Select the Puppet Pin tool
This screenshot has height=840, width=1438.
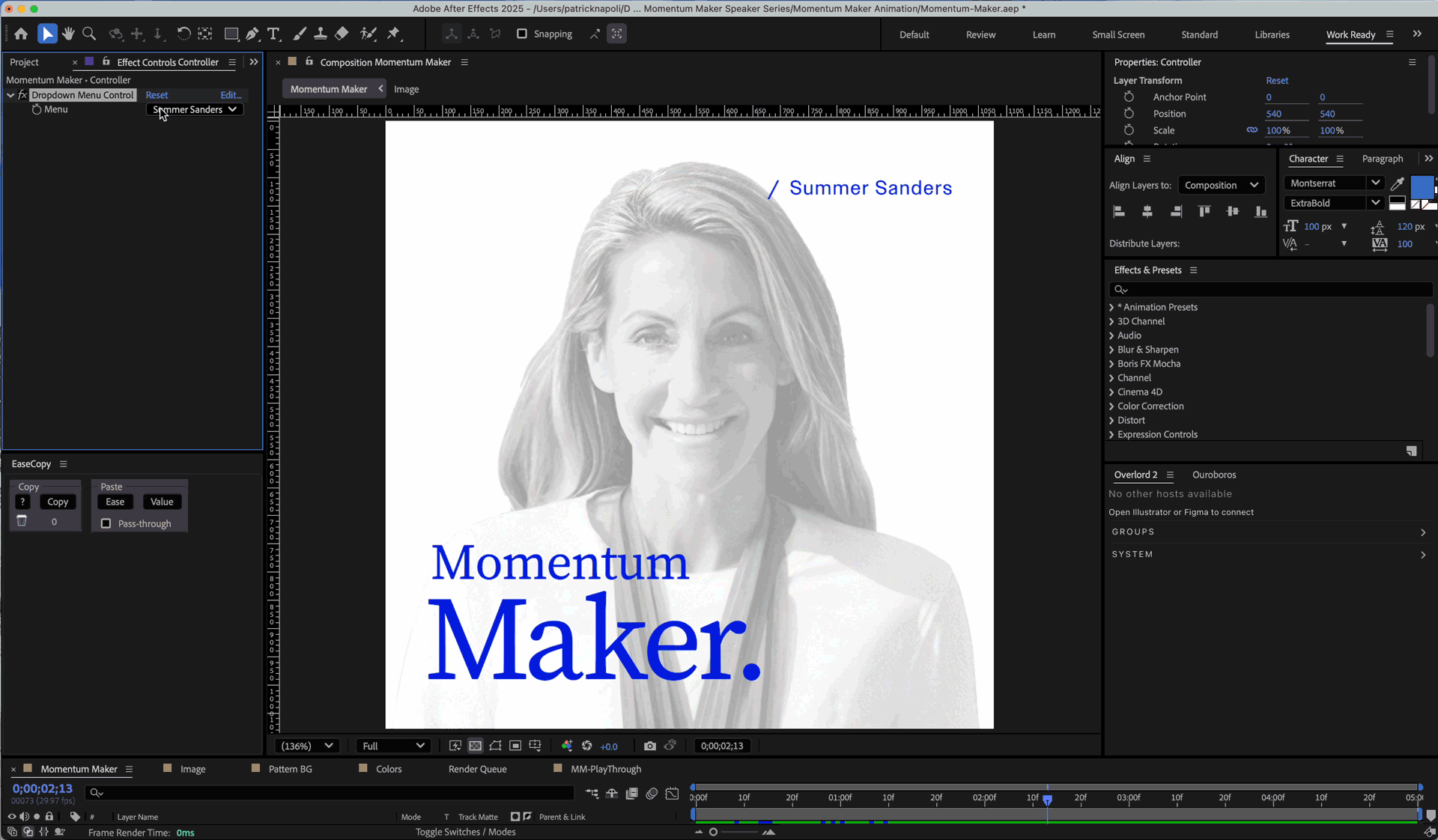click(x=393, y=34)
